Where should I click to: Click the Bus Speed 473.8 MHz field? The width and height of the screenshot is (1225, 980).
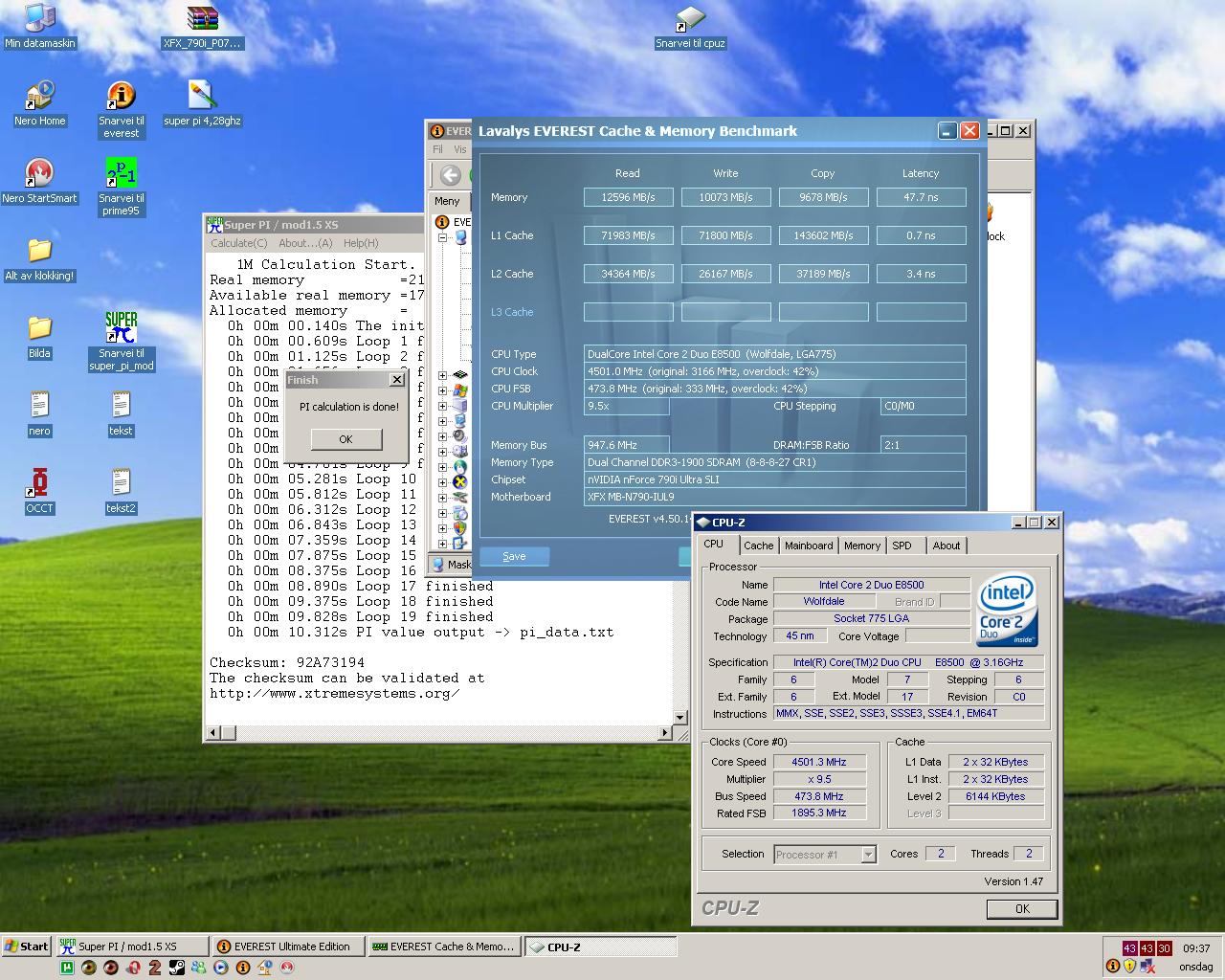coord(819,796)
